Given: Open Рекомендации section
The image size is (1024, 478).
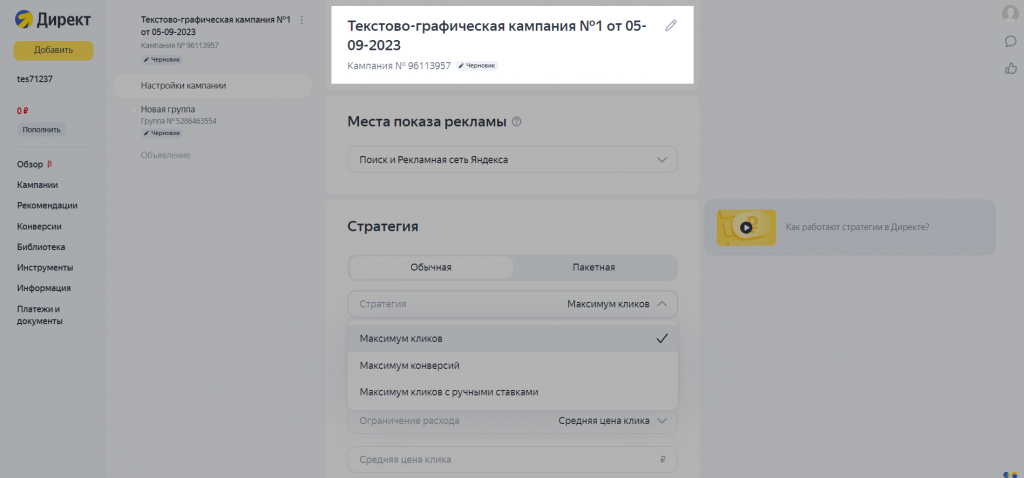Looking at the screenshot, I should tap(47, 205).
